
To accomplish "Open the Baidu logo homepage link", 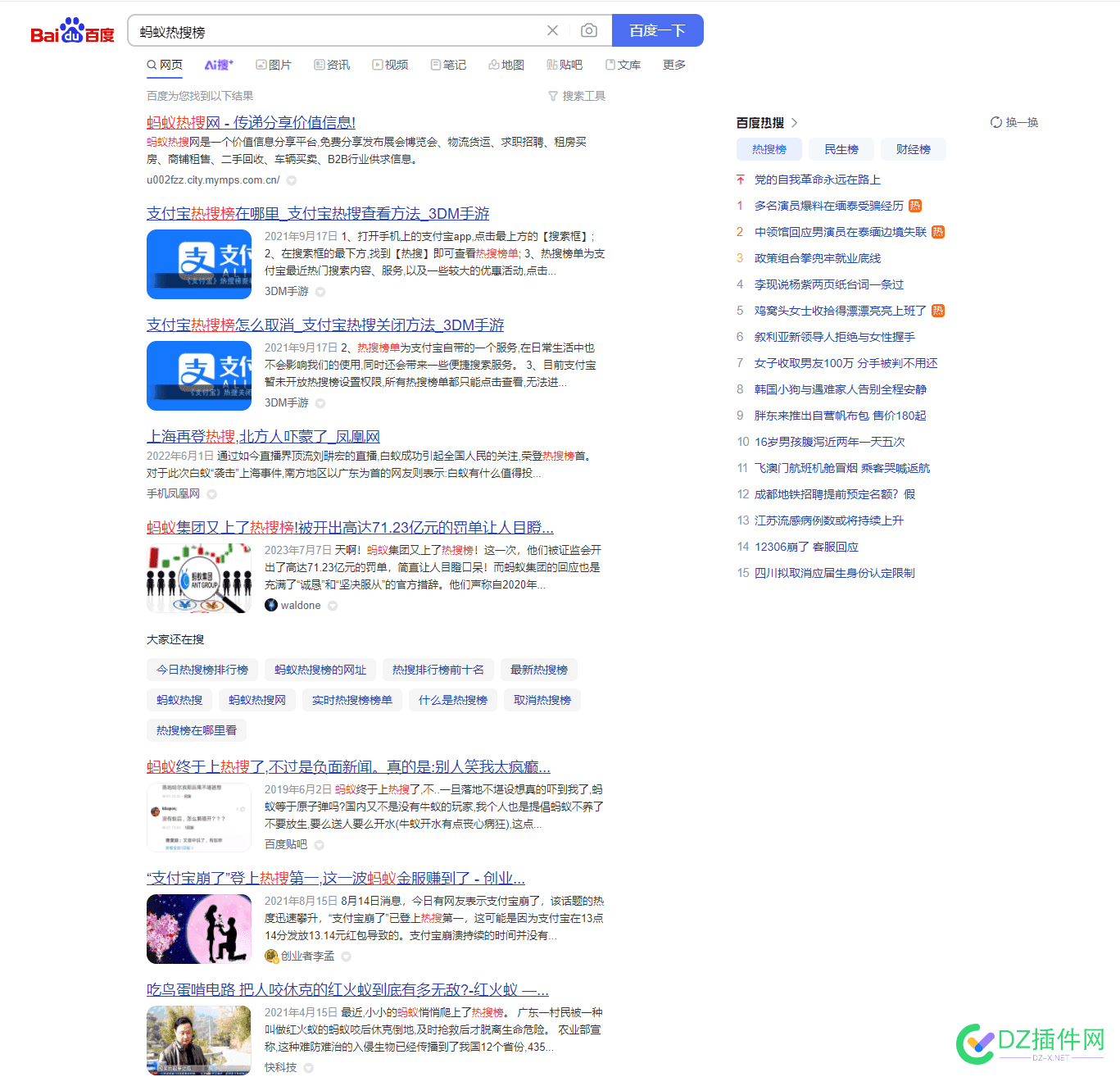I will 72,31.
